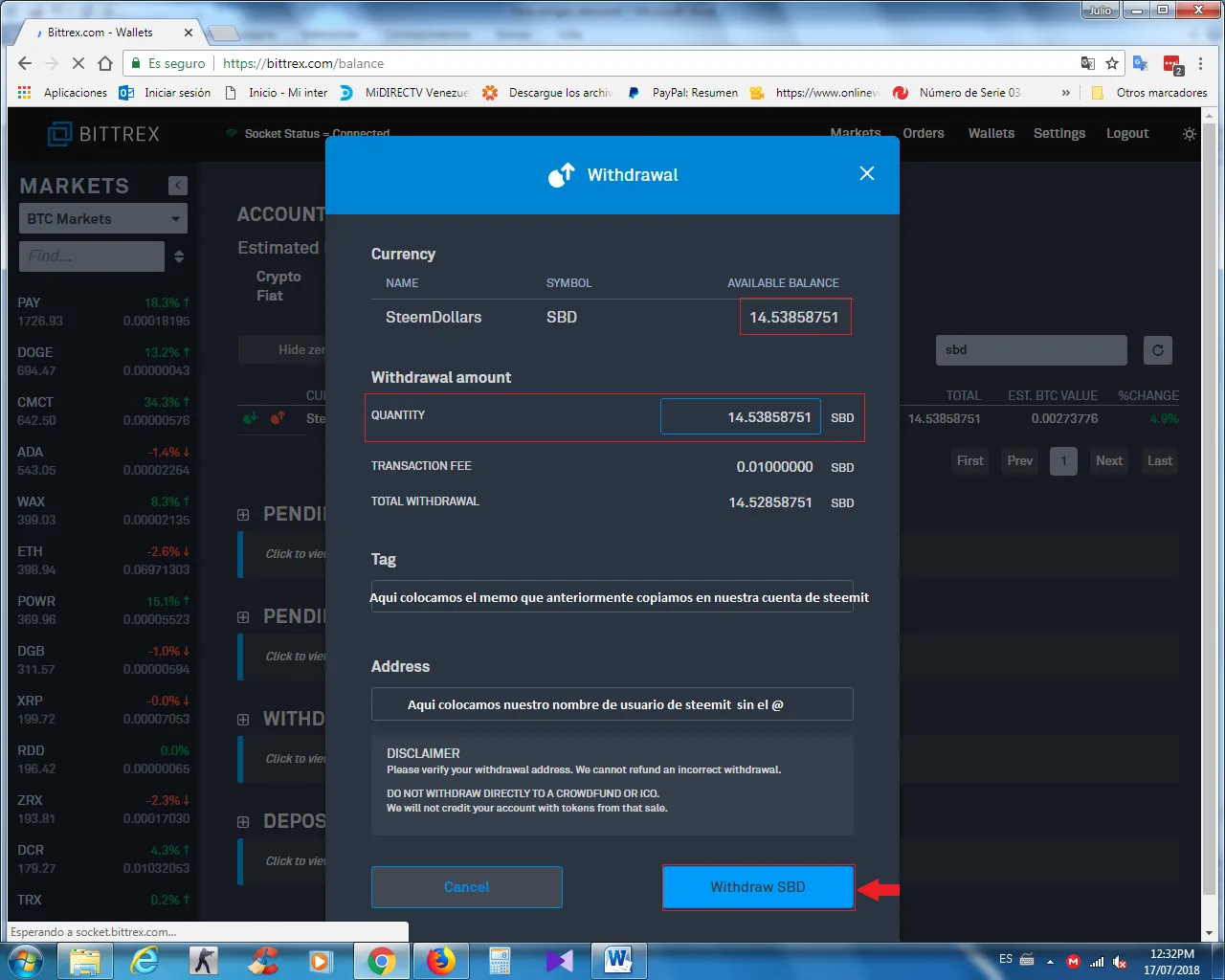Select the DOGE market row
The width and height of the screenshot is (1225, 980).
tap(103, 362)
